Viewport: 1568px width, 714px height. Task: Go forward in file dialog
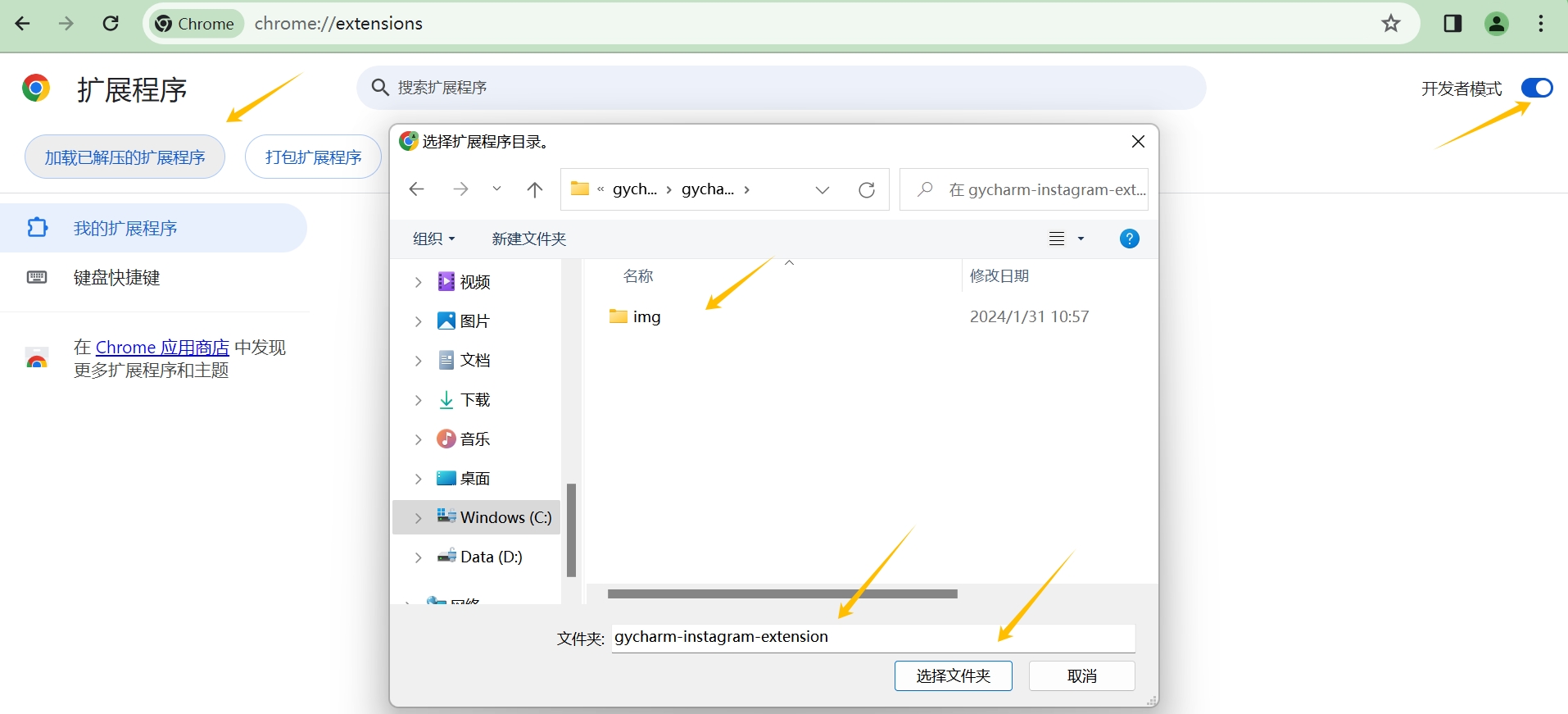coord(461,189)
